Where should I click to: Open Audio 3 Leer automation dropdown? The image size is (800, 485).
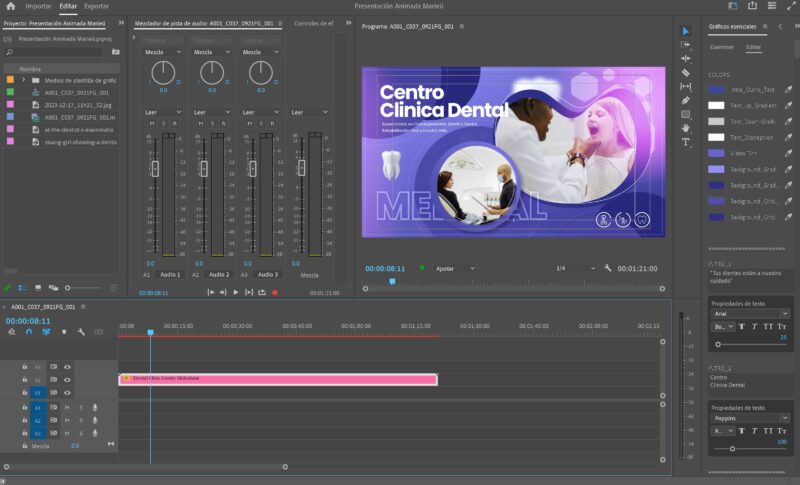click(260, 112)
